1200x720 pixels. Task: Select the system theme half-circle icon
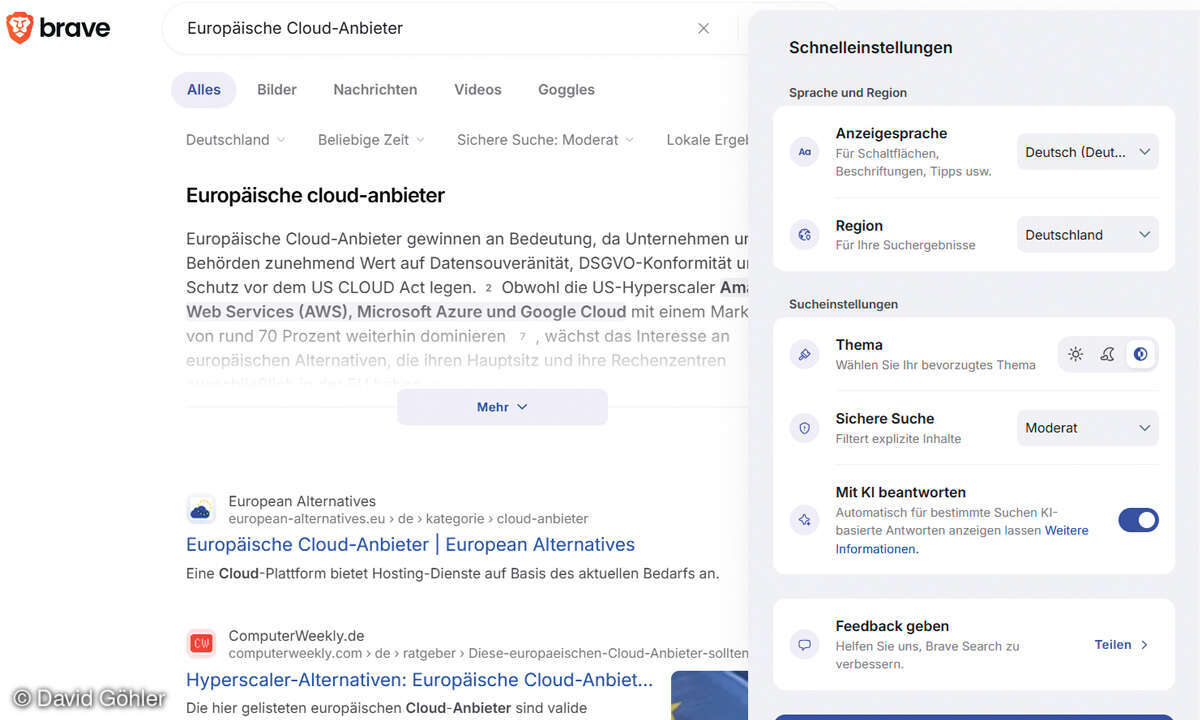(x=1140, y=354)
